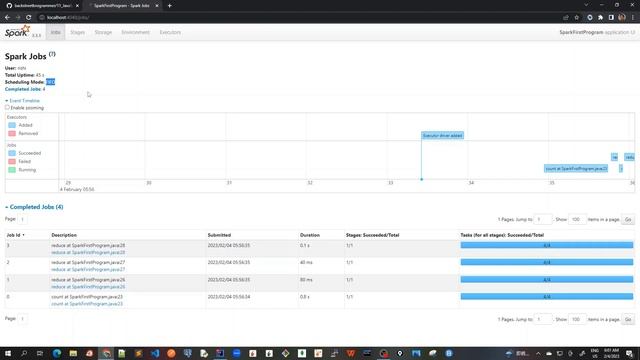Click the Failed jobs legend swatch

tap(12, 161)
